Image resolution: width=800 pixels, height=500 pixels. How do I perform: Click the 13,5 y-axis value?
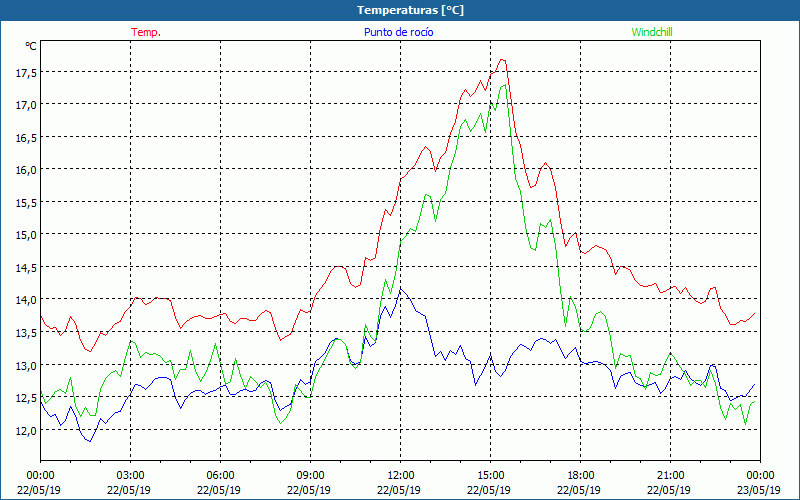point(26,333)
